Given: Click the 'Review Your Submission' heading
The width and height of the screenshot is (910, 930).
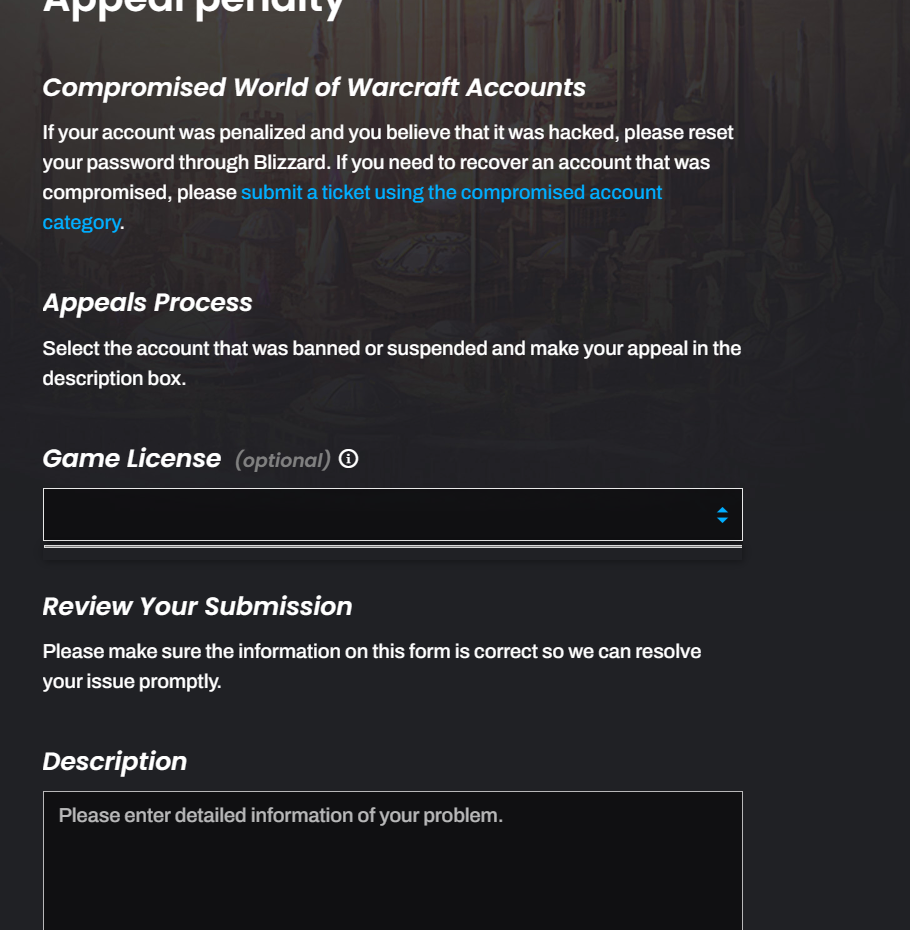Looking at the screenshot, I should click(197, 607).
